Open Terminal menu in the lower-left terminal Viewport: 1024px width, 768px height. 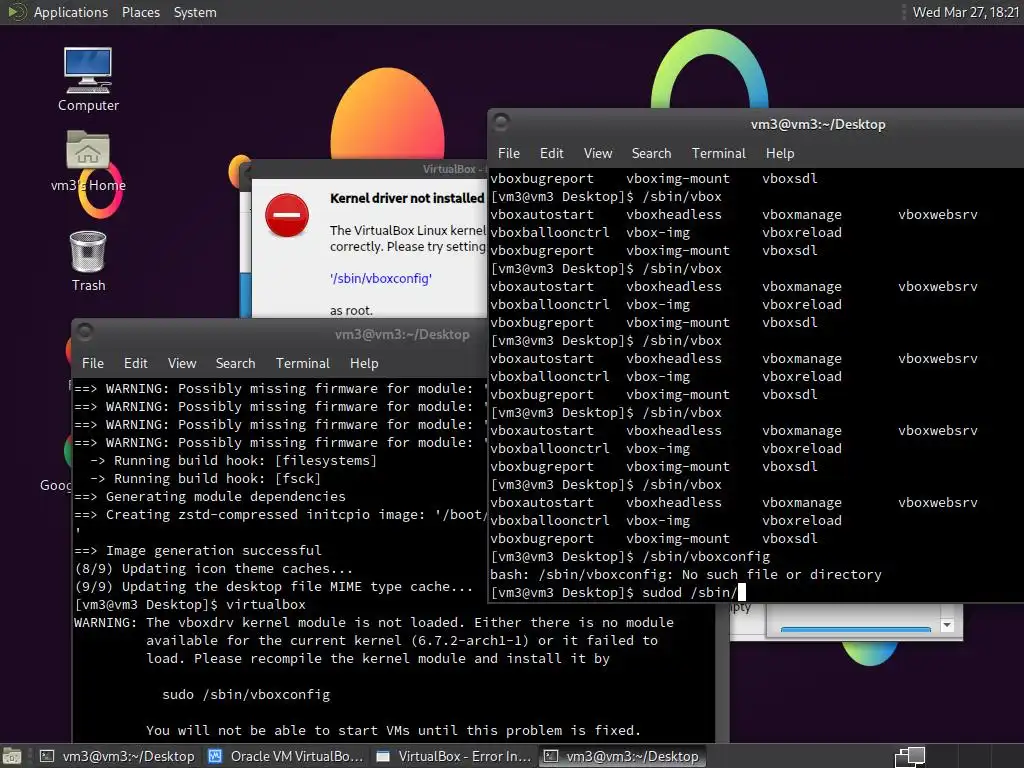302,363
